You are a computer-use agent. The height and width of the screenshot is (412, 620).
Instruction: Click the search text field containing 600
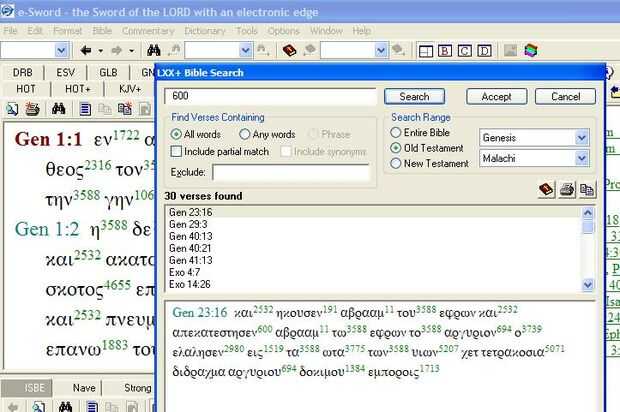pos(270,96)
